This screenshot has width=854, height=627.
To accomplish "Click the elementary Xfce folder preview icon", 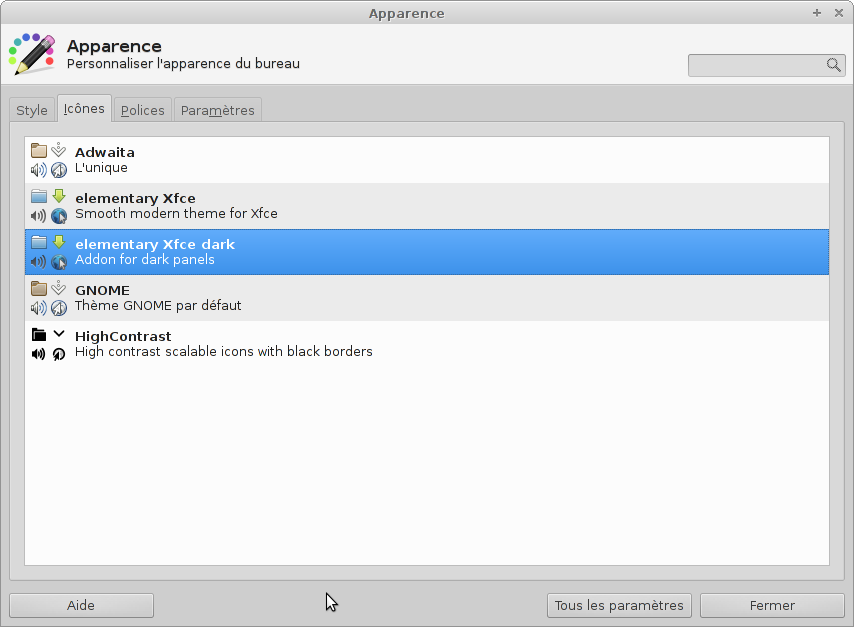I will (39, 196).
